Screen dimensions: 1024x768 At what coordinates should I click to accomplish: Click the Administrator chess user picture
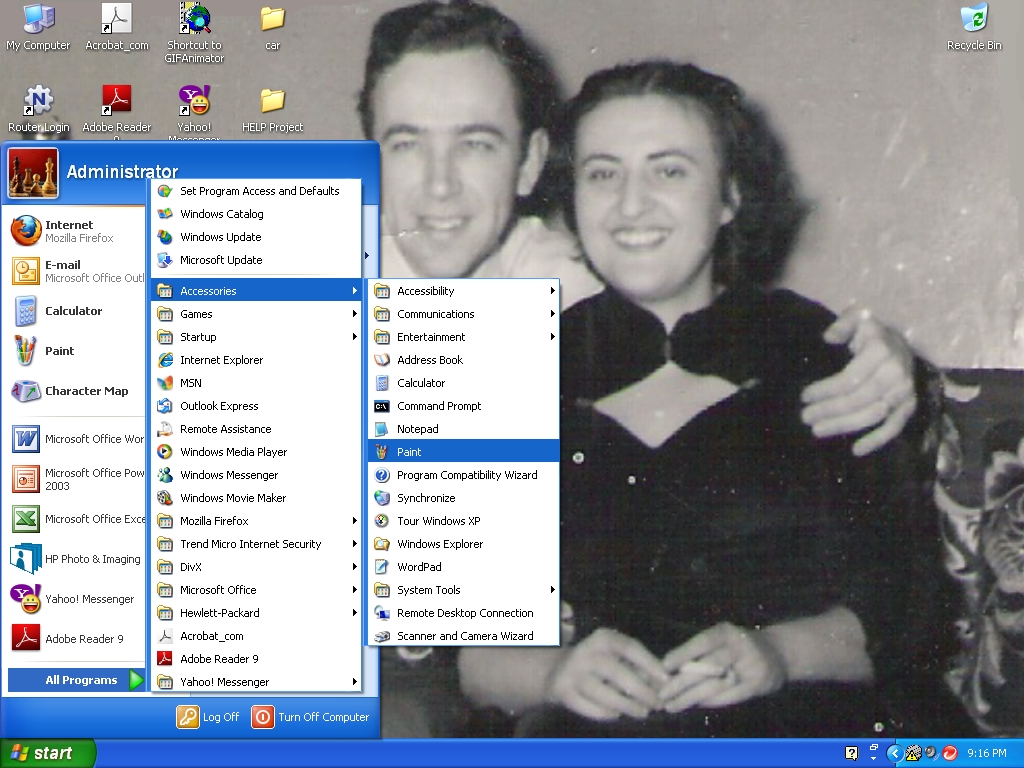tap(33, 173)
